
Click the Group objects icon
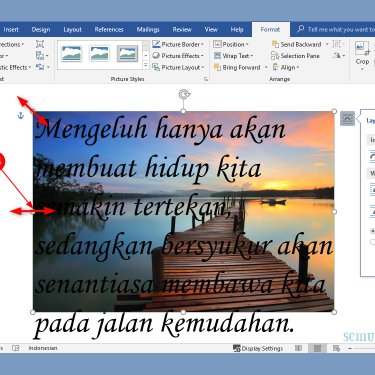click(338, 44)
